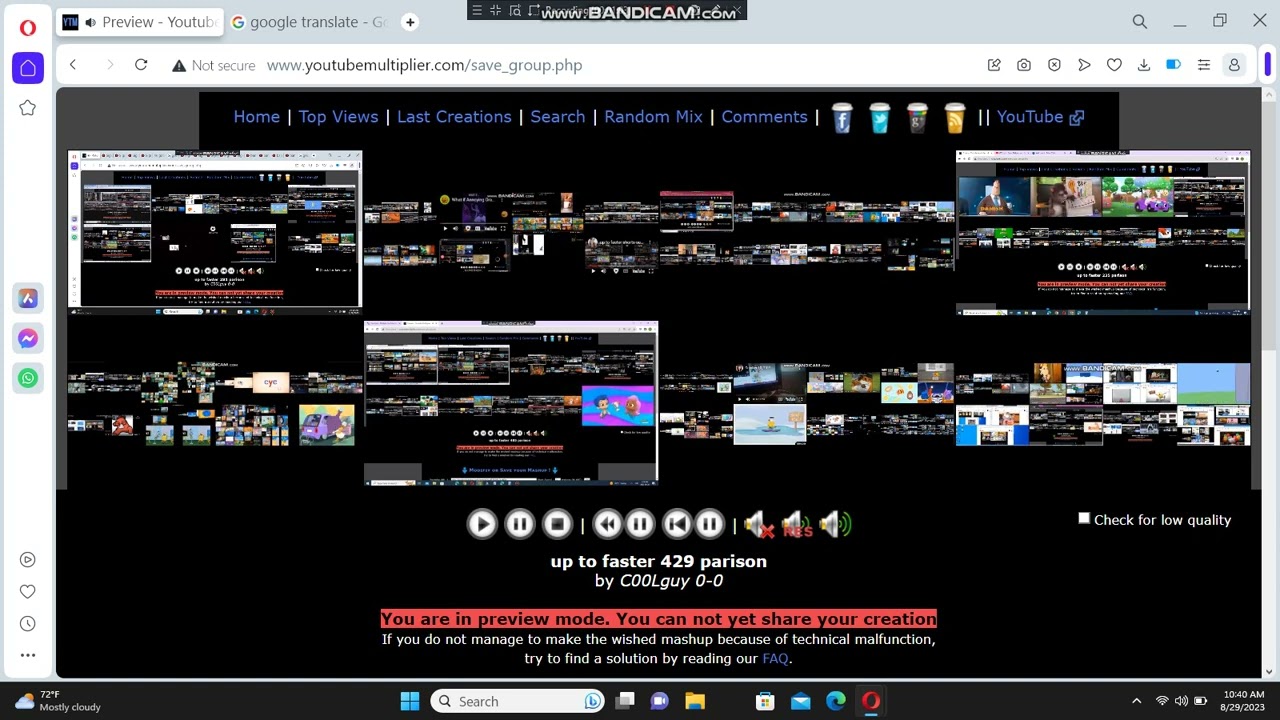The height and width of the screenshot is (720, 1280).
Task: Click the send-arrow icon in address bar
Action: pyautogui.click(x=1084, y=65)
